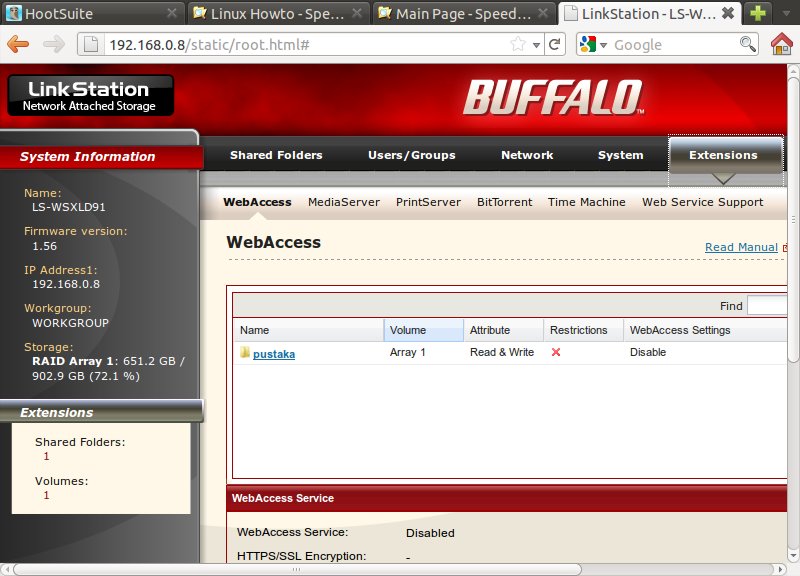This screenshot has height=576, width=800.
Task: Click 'Disable' in WebAccess Settings column
Action: click(648, 352)
